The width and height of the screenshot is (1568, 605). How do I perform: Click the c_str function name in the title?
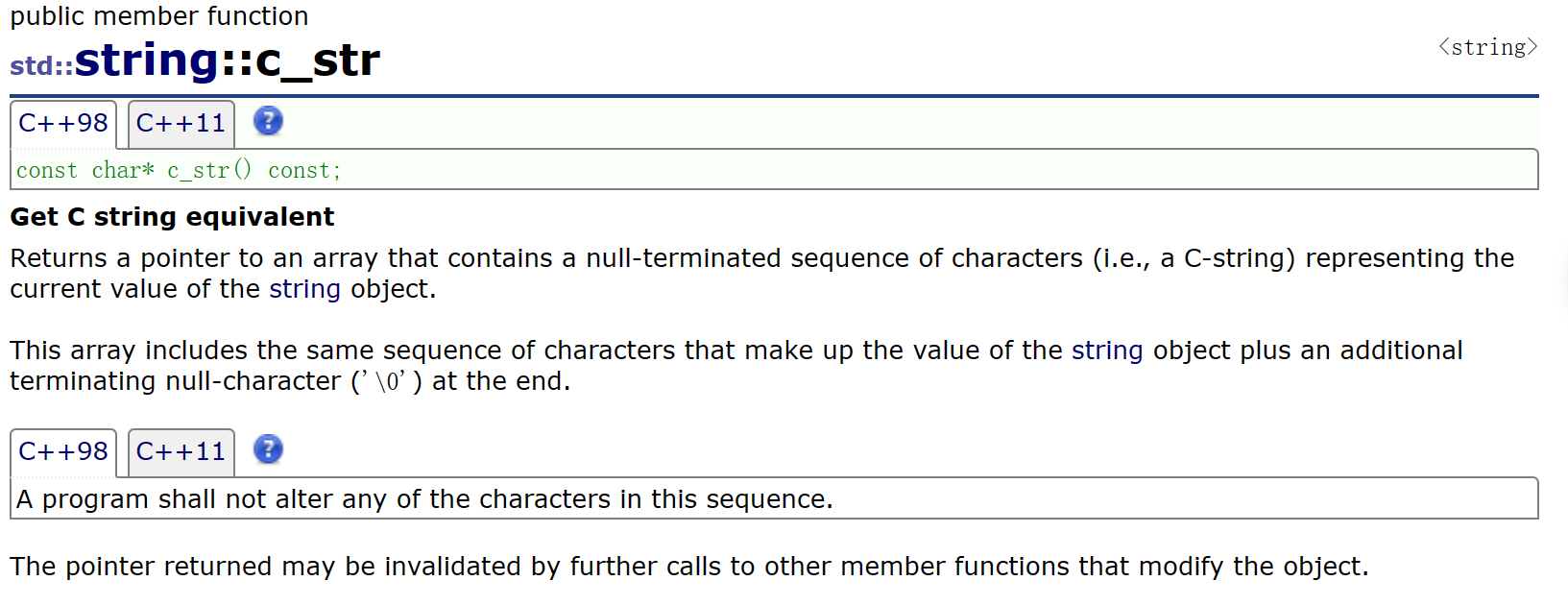[x=317, y=61]
